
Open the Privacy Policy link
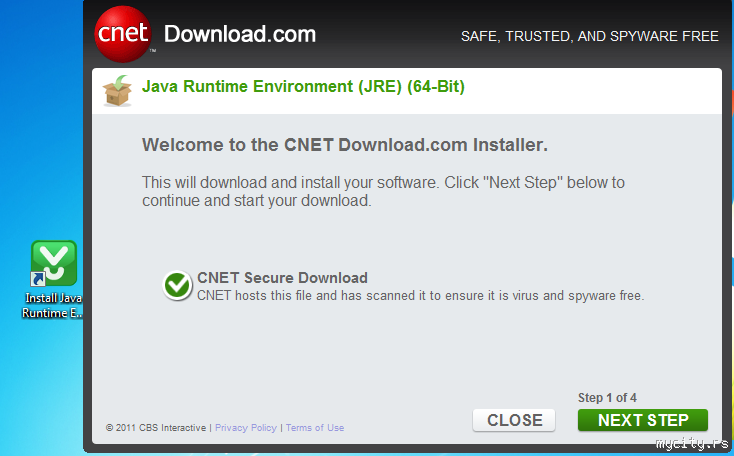pos(246,427)
